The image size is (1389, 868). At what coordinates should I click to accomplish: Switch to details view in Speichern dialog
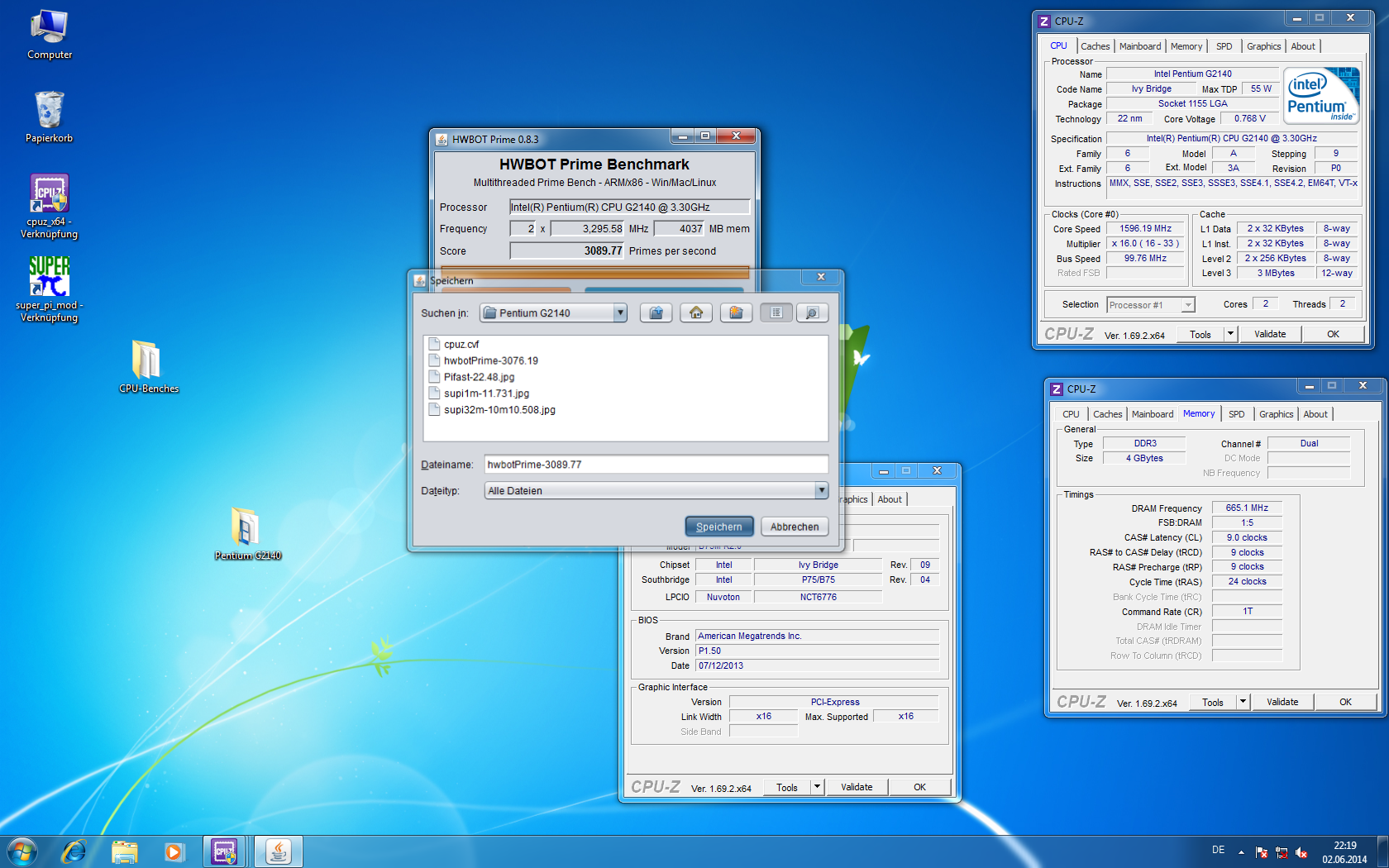pos(812,312)
